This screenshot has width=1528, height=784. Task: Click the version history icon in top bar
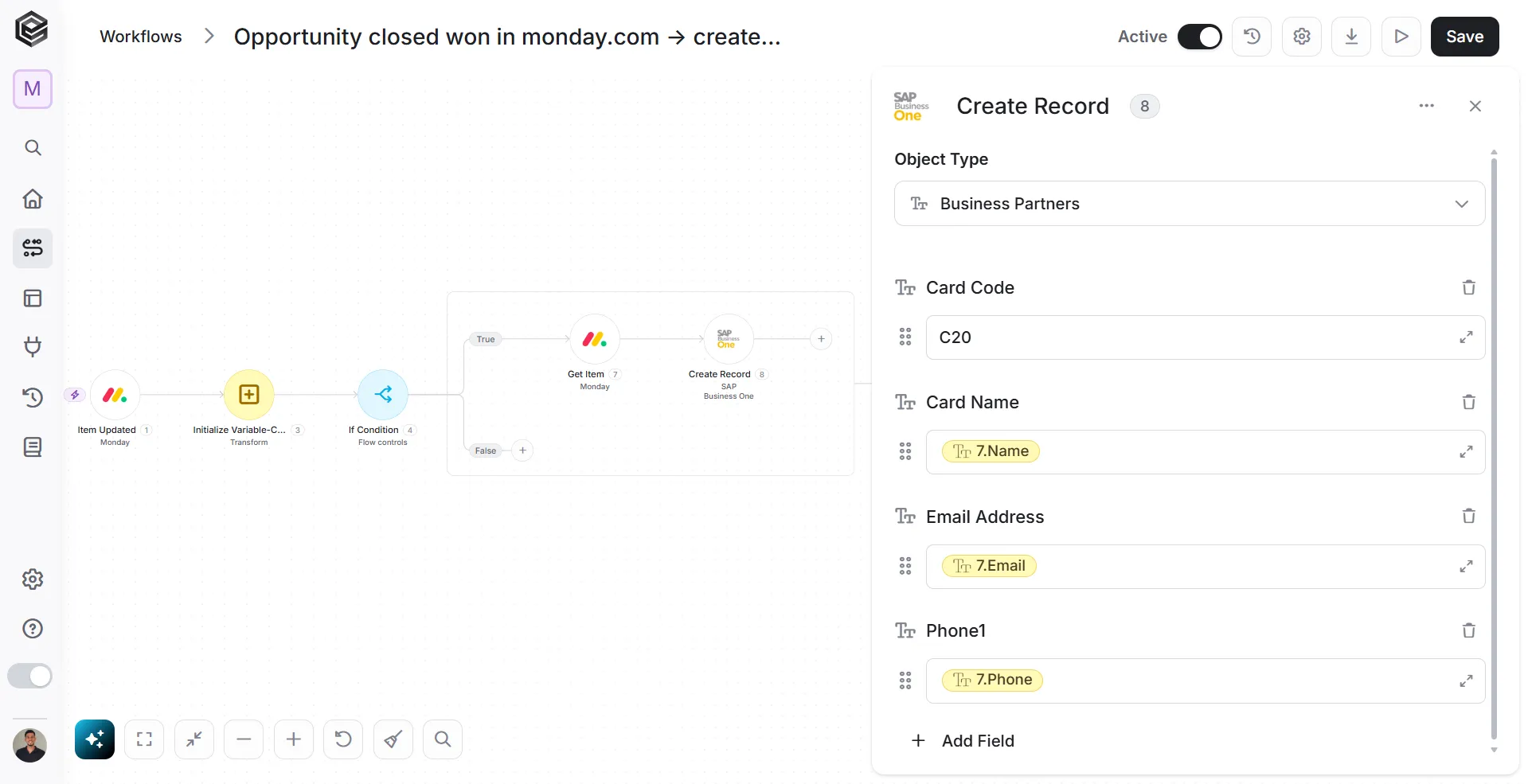[x=1252, y=37]
